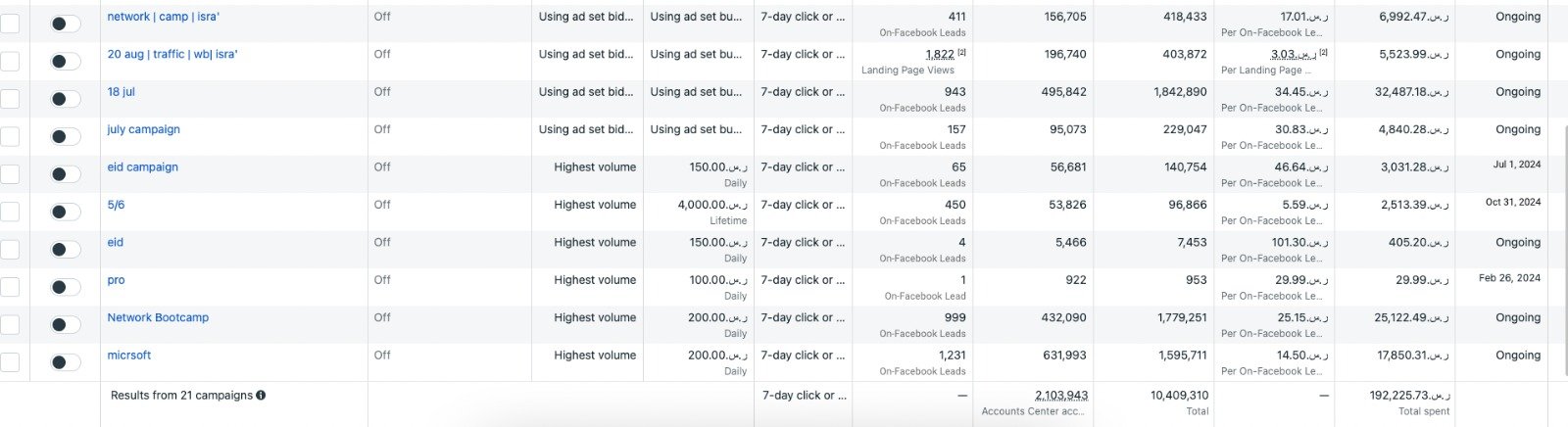The width and height of the screenshot is (1568, 427).
Task: Switch on the 'pro' campaign toggle
Action: (66, 287)
